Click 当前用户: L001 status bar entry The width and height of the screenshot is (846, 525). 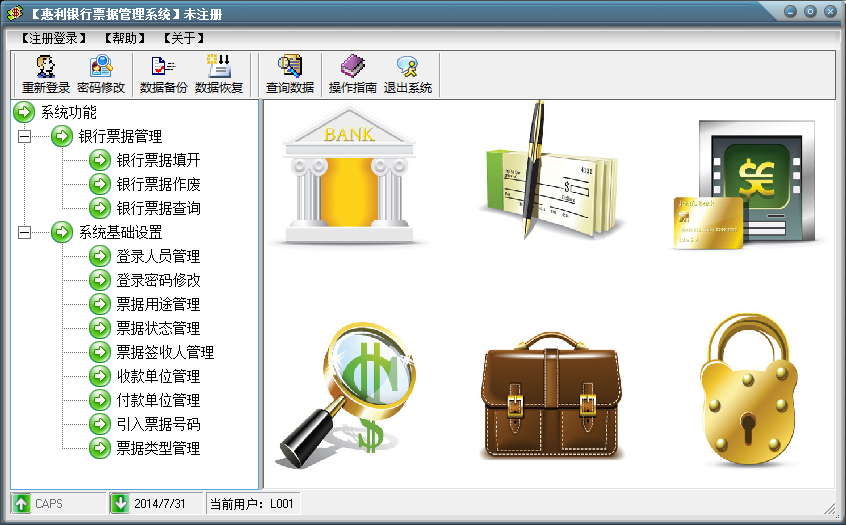click(x=251, y=503)
